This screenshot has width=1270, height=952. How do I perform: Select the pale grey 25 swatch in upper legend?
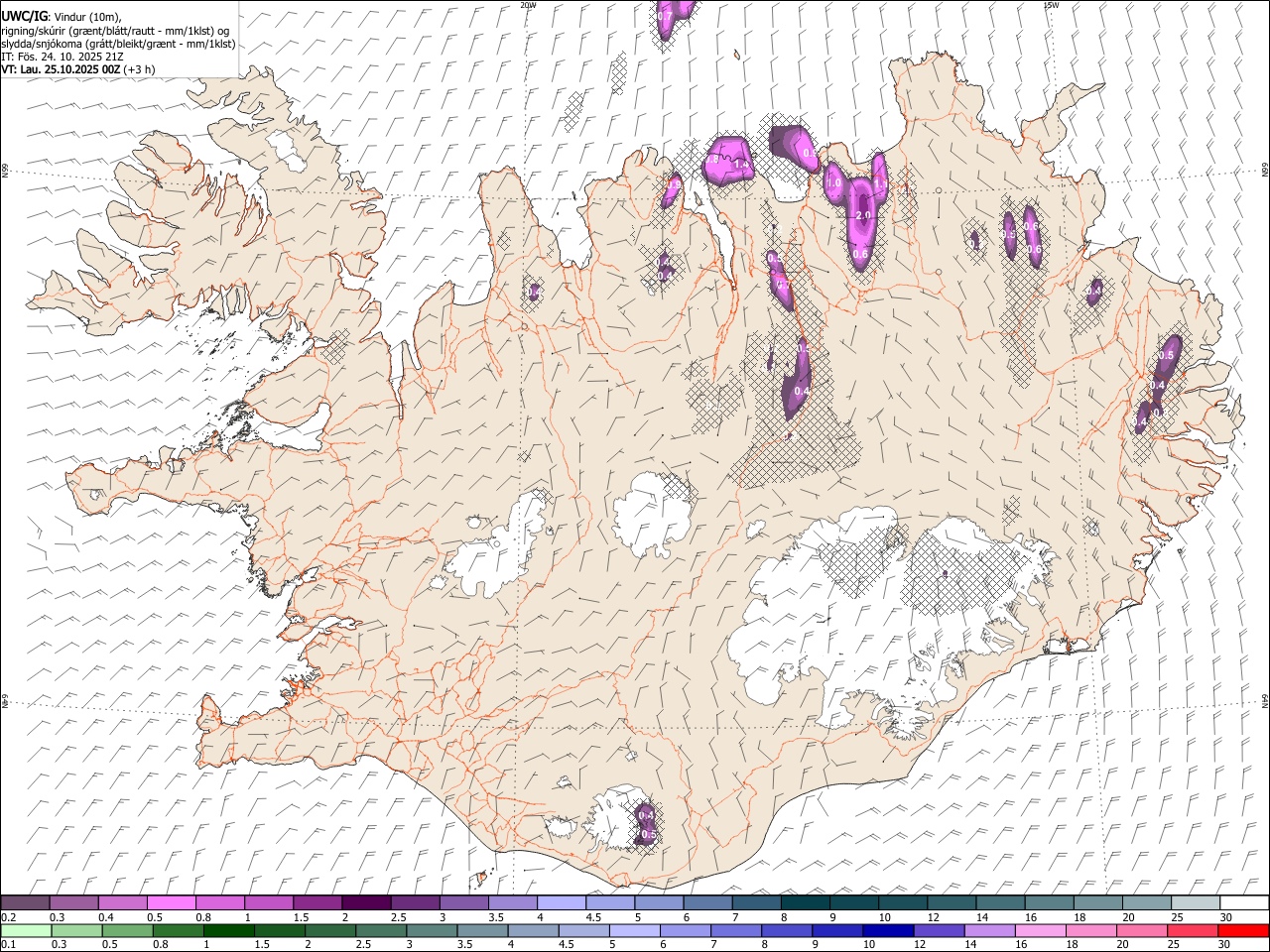1195,903
